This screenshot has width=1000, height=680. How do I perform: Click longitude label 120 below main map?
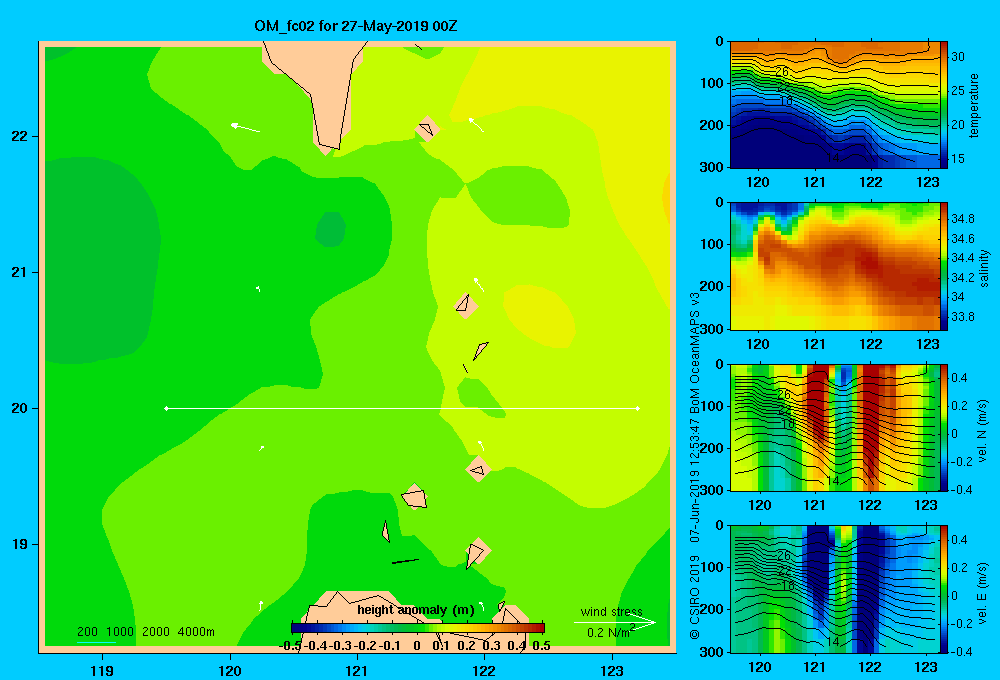(x=230, y=670)
